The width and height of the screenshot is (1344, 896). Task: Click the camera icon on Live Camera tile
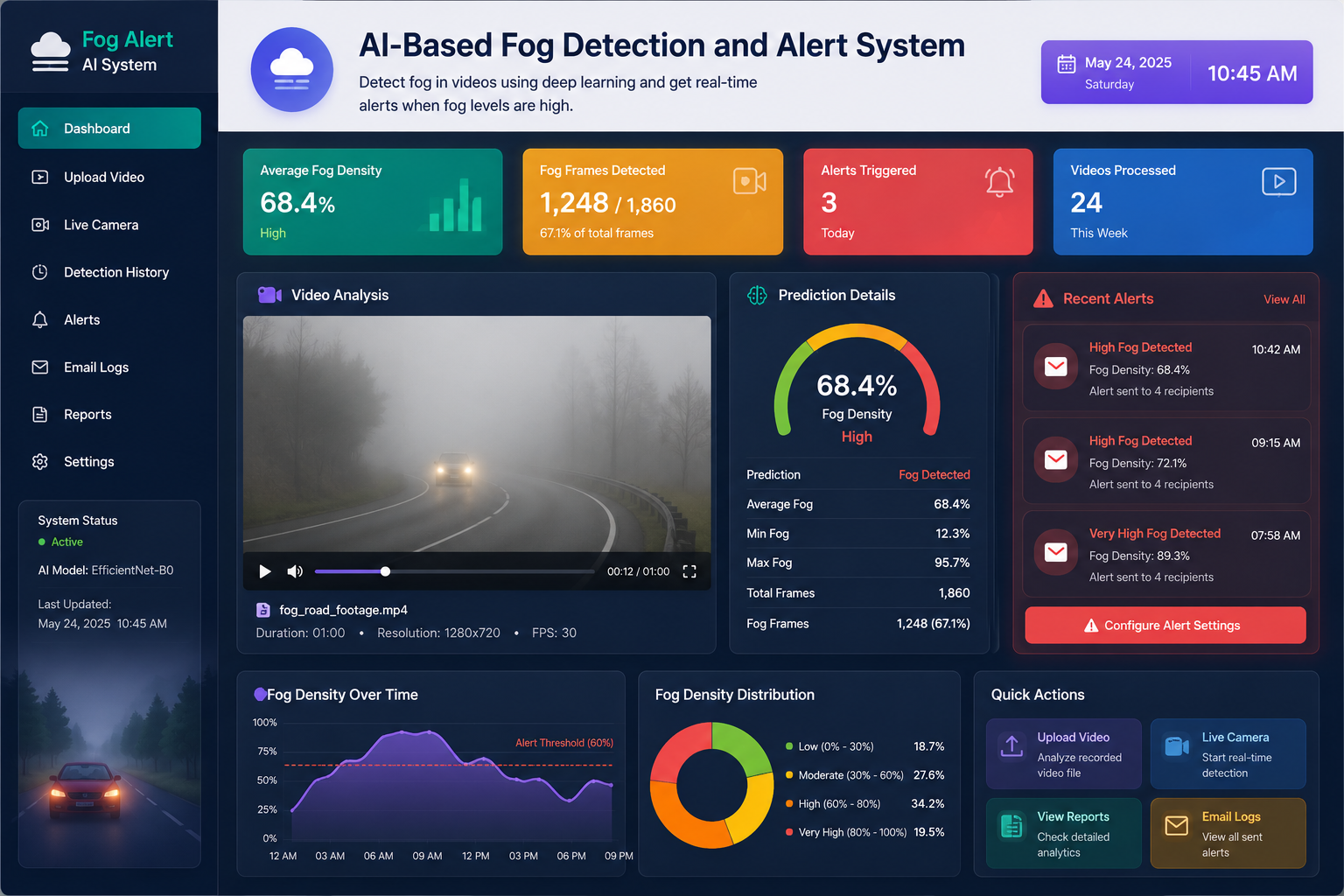point(1176,745)
